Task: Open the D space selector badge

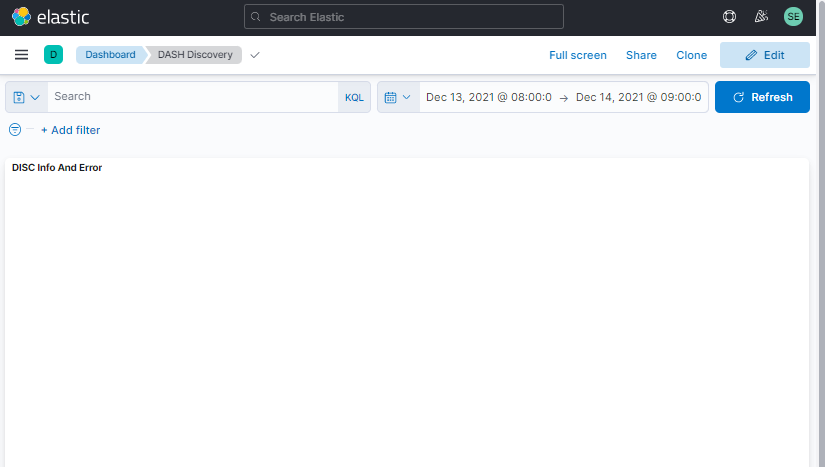Action: coord(53,55)
